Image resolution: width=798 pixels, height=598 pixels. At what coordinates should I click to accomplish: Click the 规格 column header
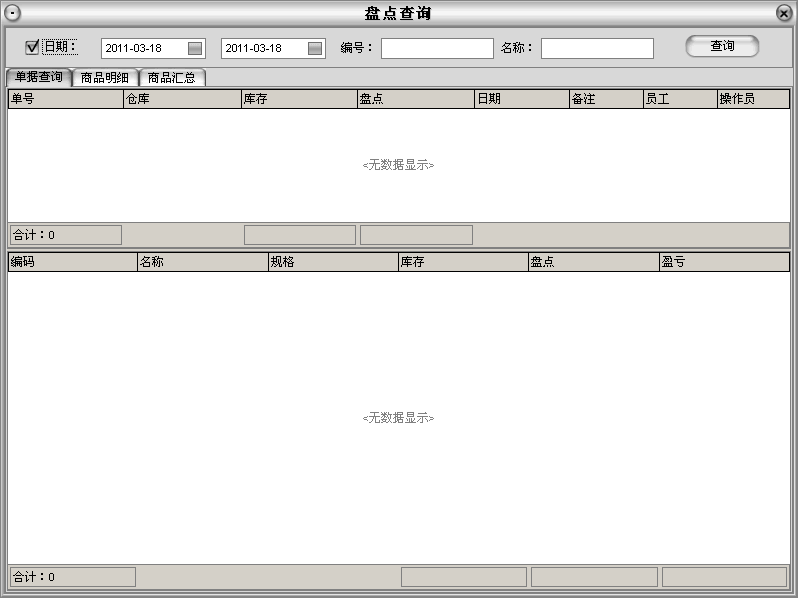click(x=333, y=262)
